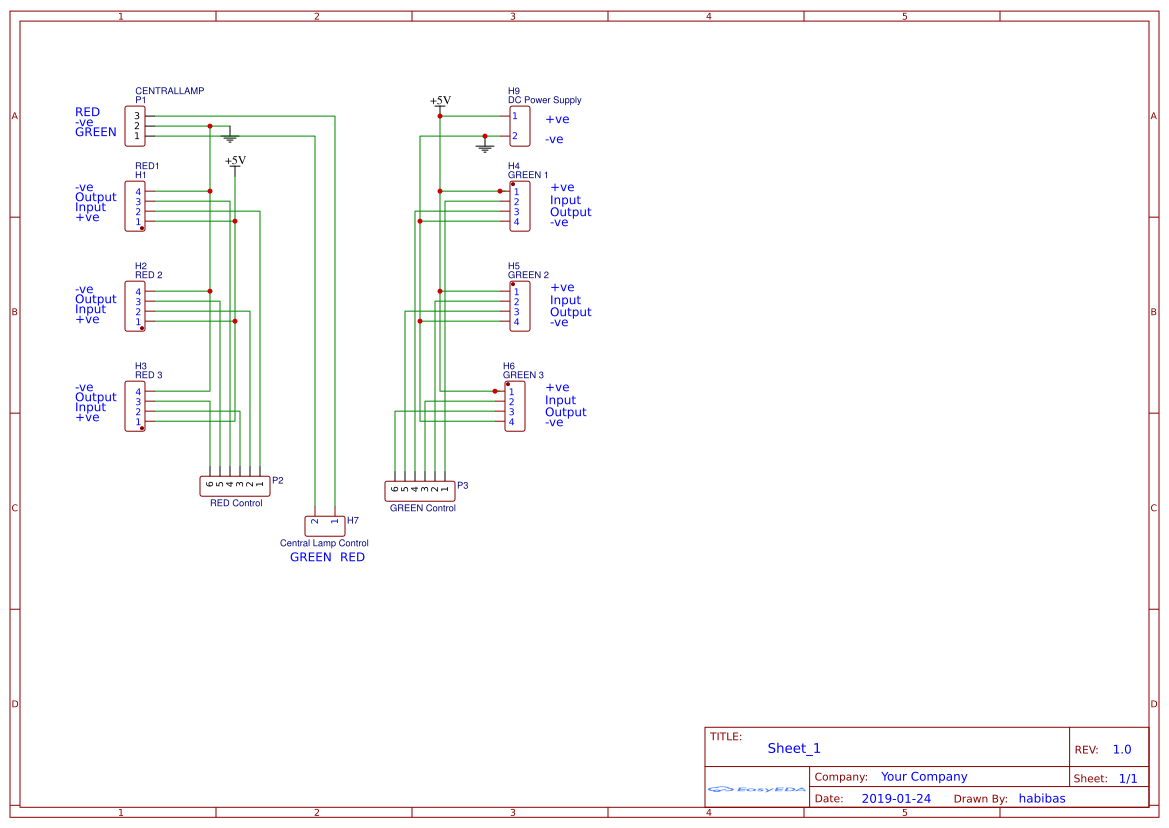The height and width of the screenshot is (828, 1169).
Task: Select the H7 Central Lamp Control connector
Action: click(x=324, y=524)
